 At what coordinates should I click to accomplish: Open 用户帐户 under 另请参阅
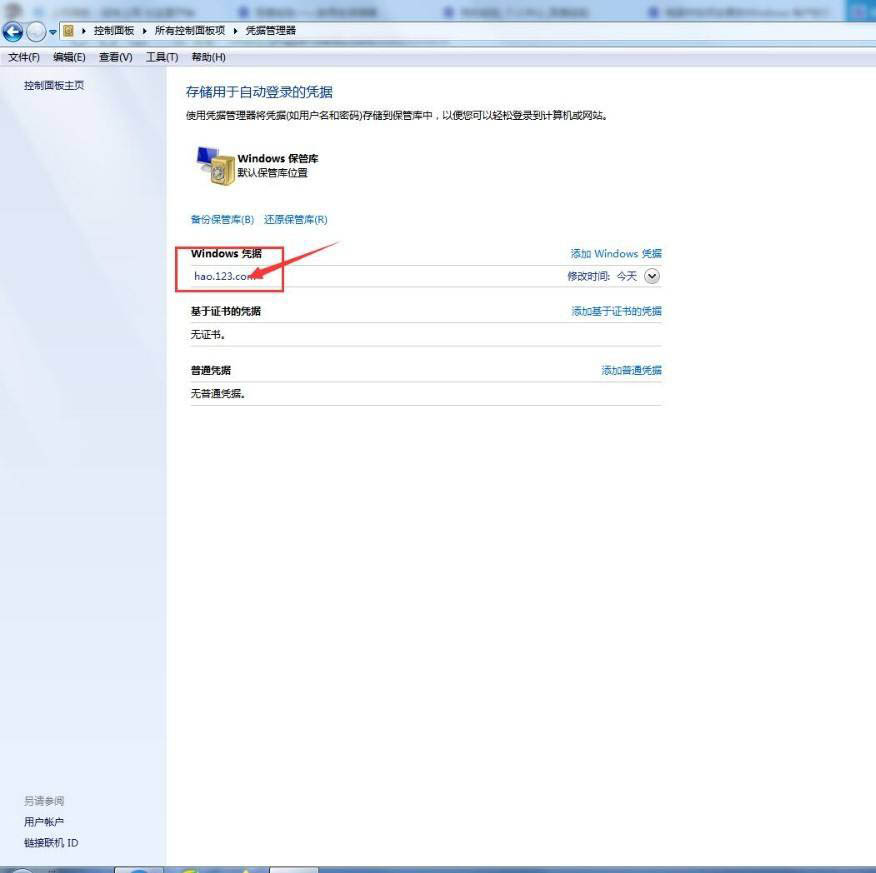click(x=44, y=822)
